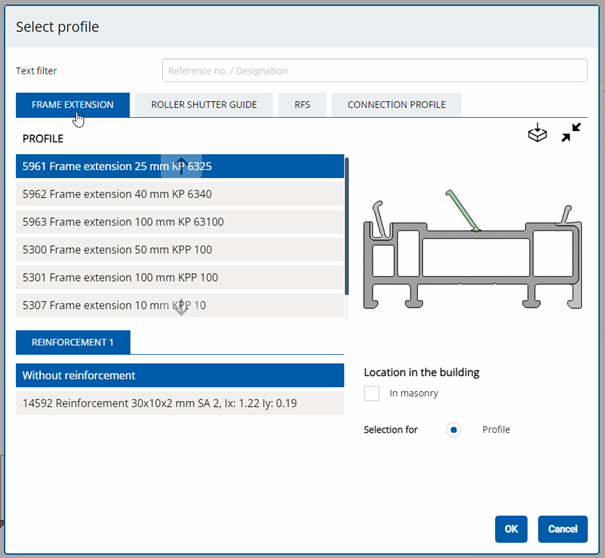Select the Frame Extension tab
Image resolution: width=605 pixels, height=558 pixels.
point(72,105)
